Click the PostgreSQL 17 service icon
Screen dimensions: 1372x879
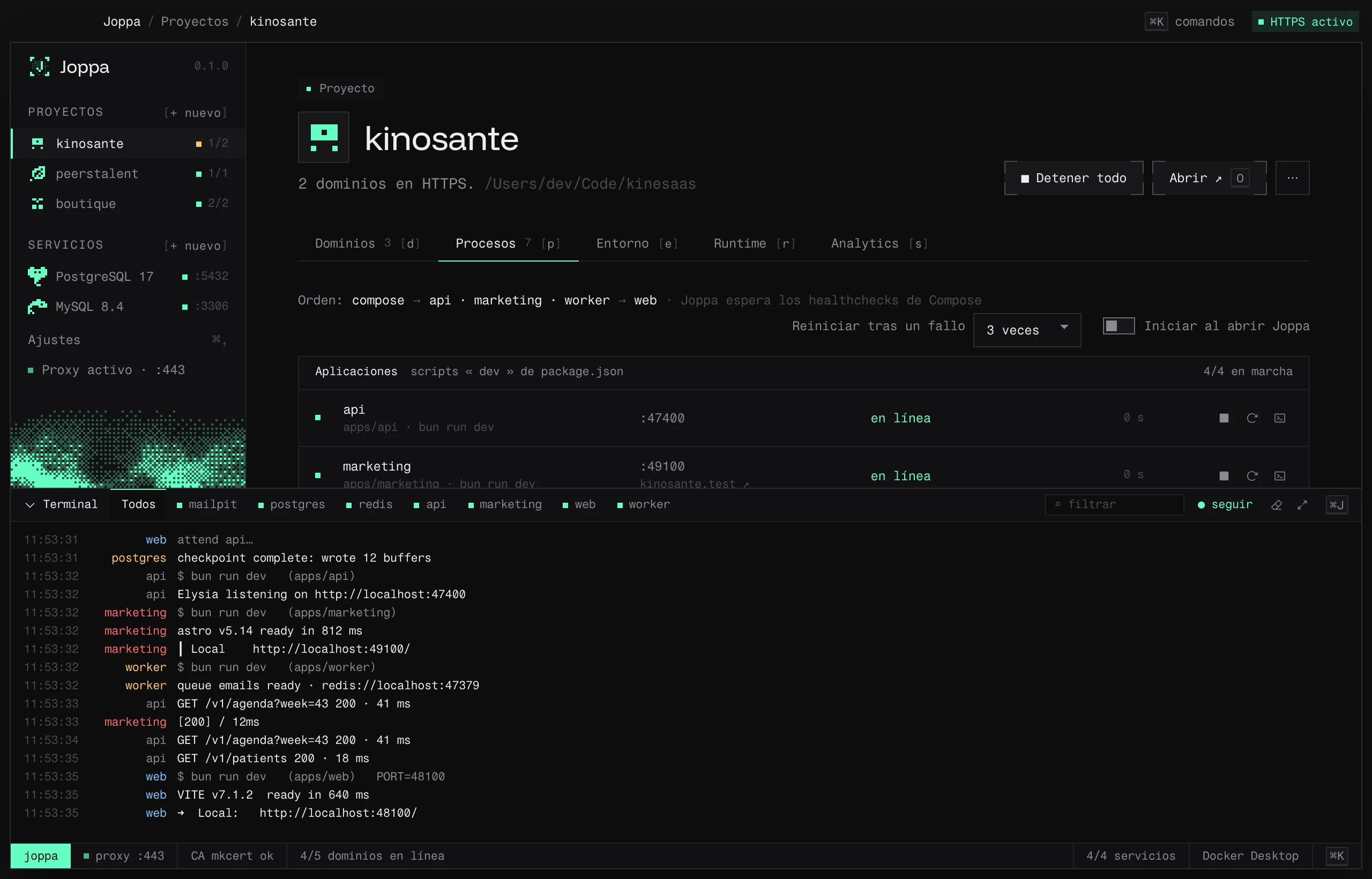coord(38,276)
